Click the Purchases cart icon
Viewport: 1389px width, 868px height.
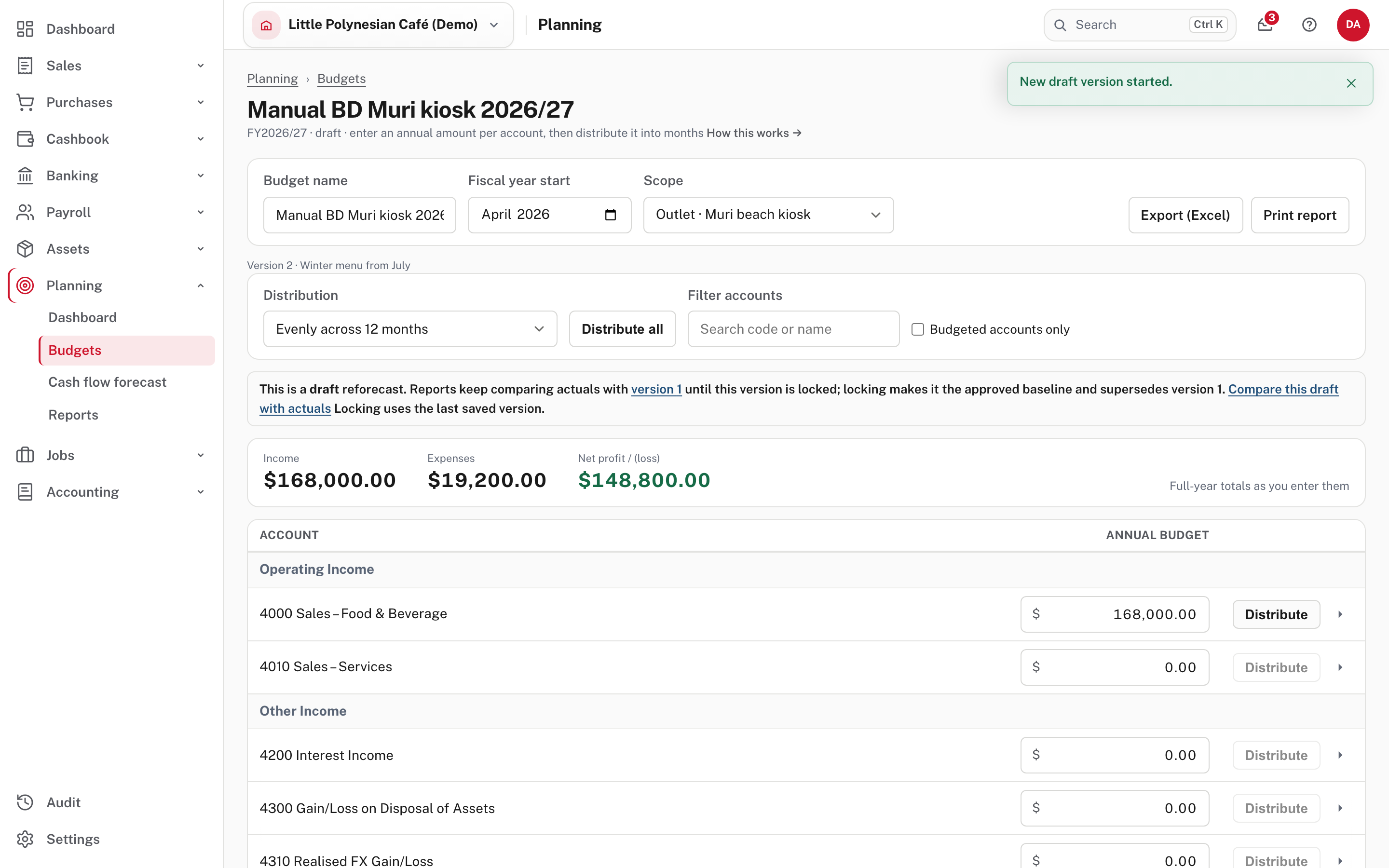point(25,102)
